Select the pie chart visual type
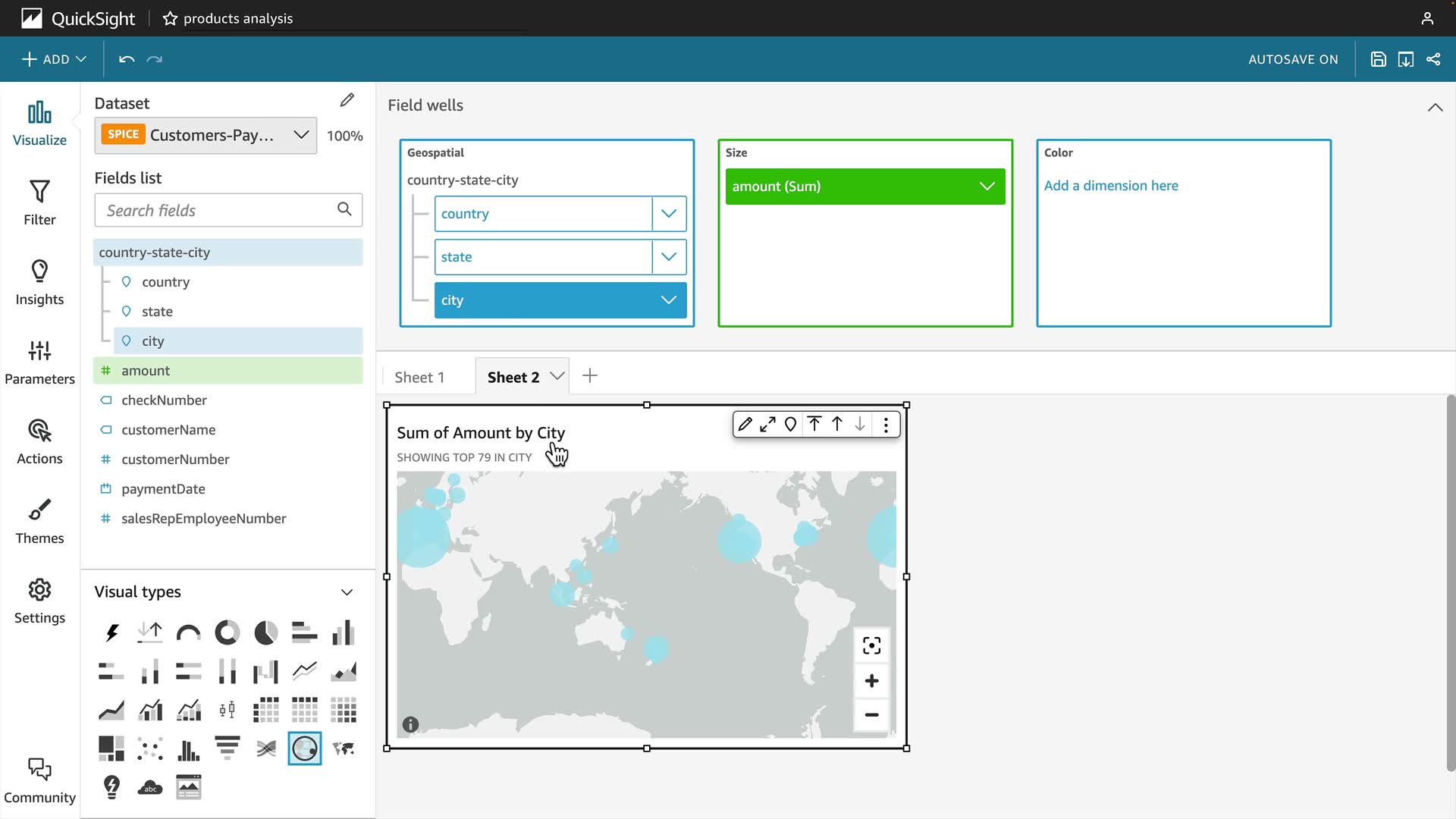This screenshot has width=1456, height=819. pyautogui.click(x=265, y=632)
